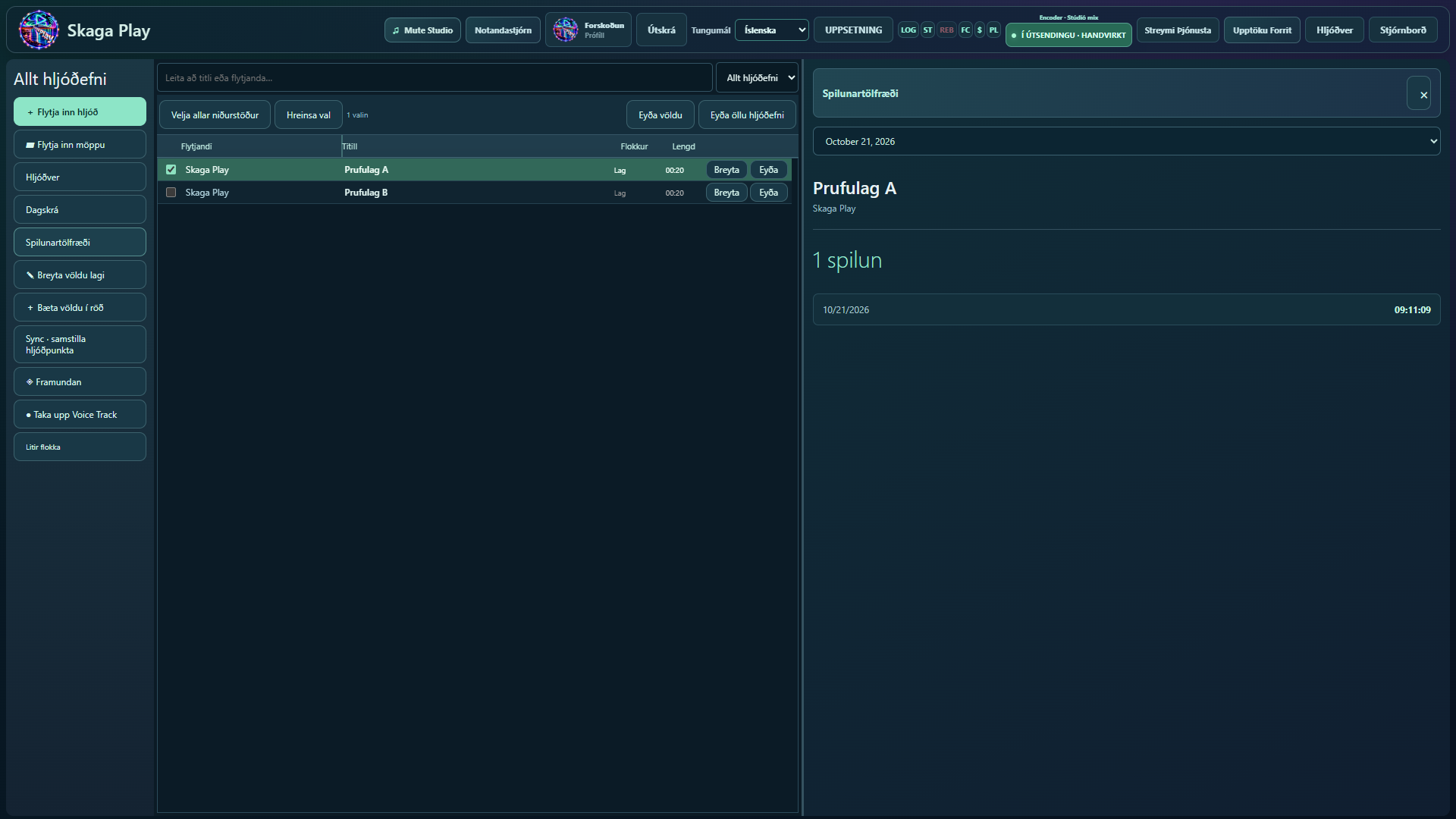Click Flytja inn möppu folder import
The height and width of the screenshot is (819, 1456).
pyautogui.click(x=80, y=144)
